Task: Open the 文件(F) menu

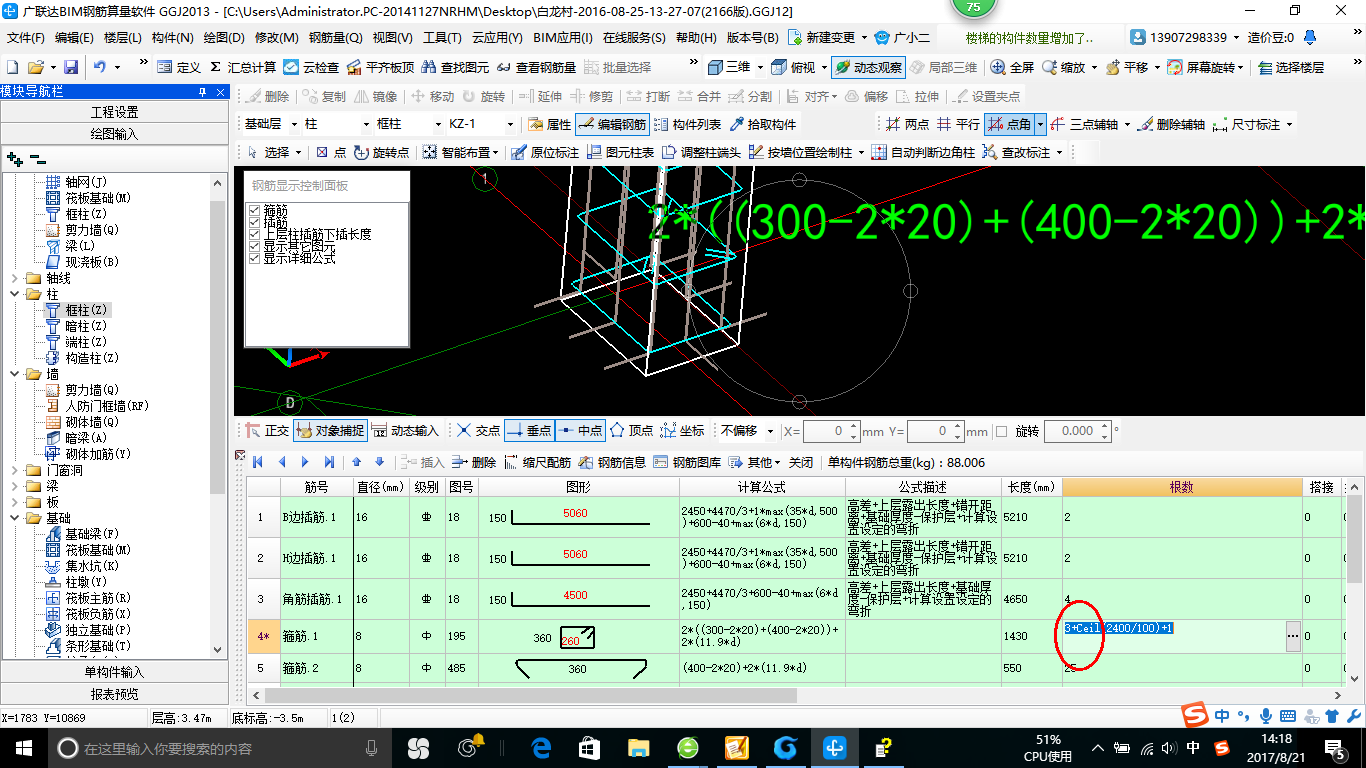Action: pyautogui.click(x=26, y=38)
